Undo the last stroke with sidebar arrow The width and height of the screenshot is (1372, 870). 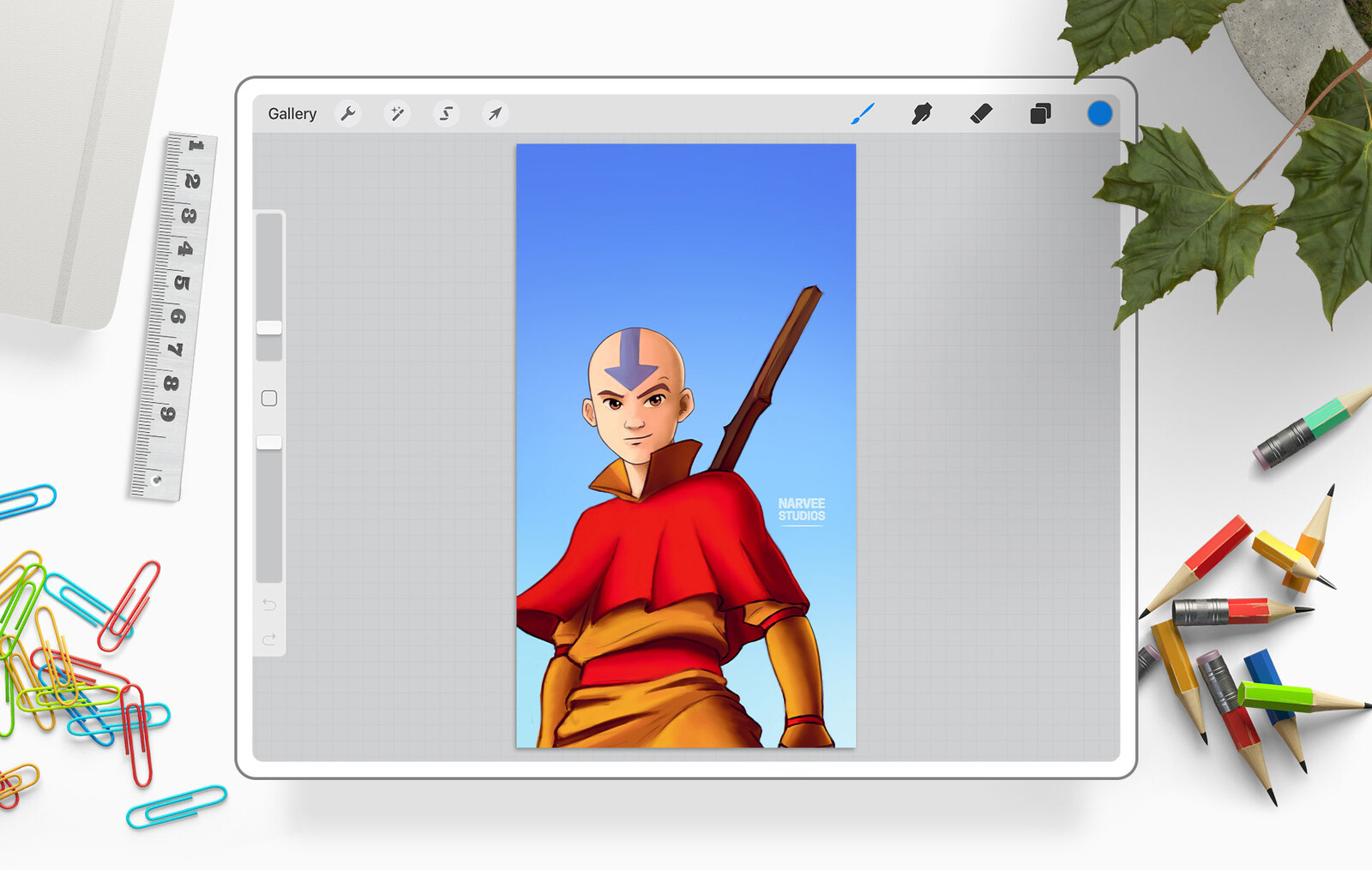tap(269, 605)
